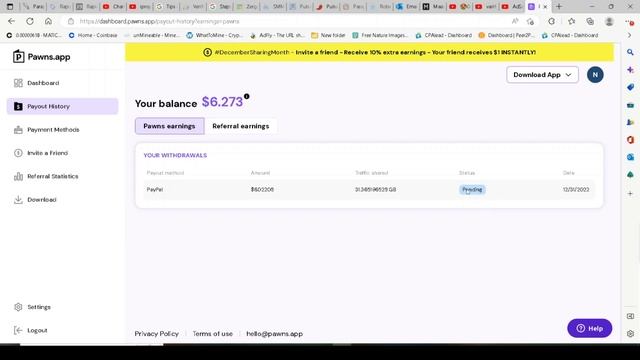Refresh the browser page
The width and height of the screenshot is (640, 360).
[30, 21]
